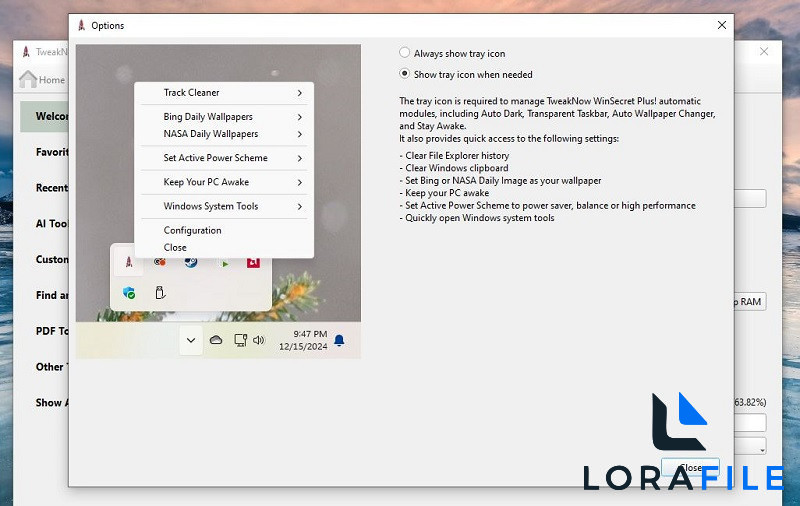Click the OneDrive cloud icon in preview taskbar

[x=216, y=340]
